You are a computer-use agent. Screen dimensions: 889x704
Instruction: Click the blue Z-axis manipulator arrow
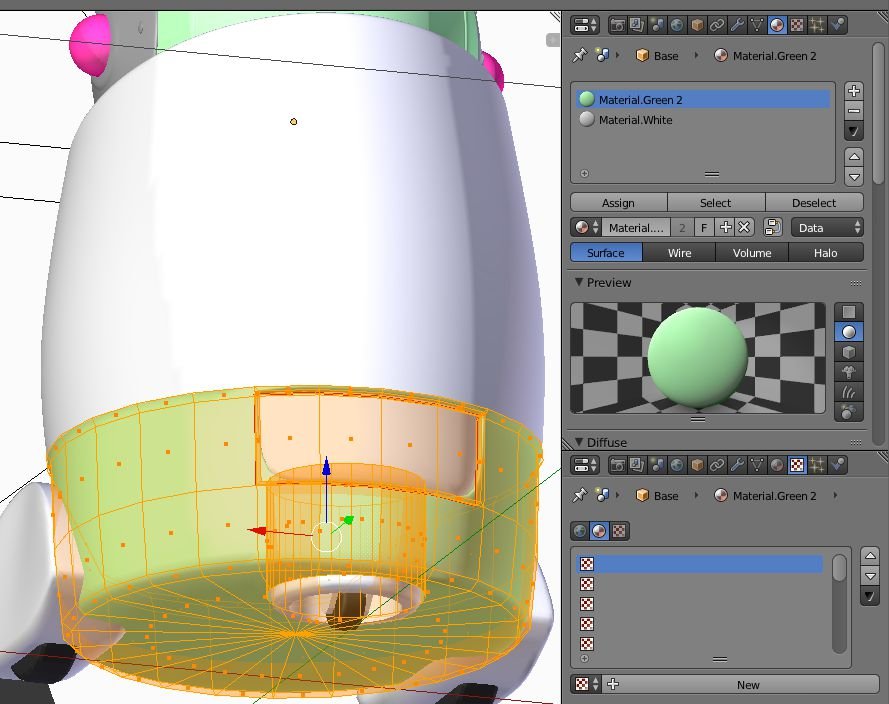click(326, 468)
